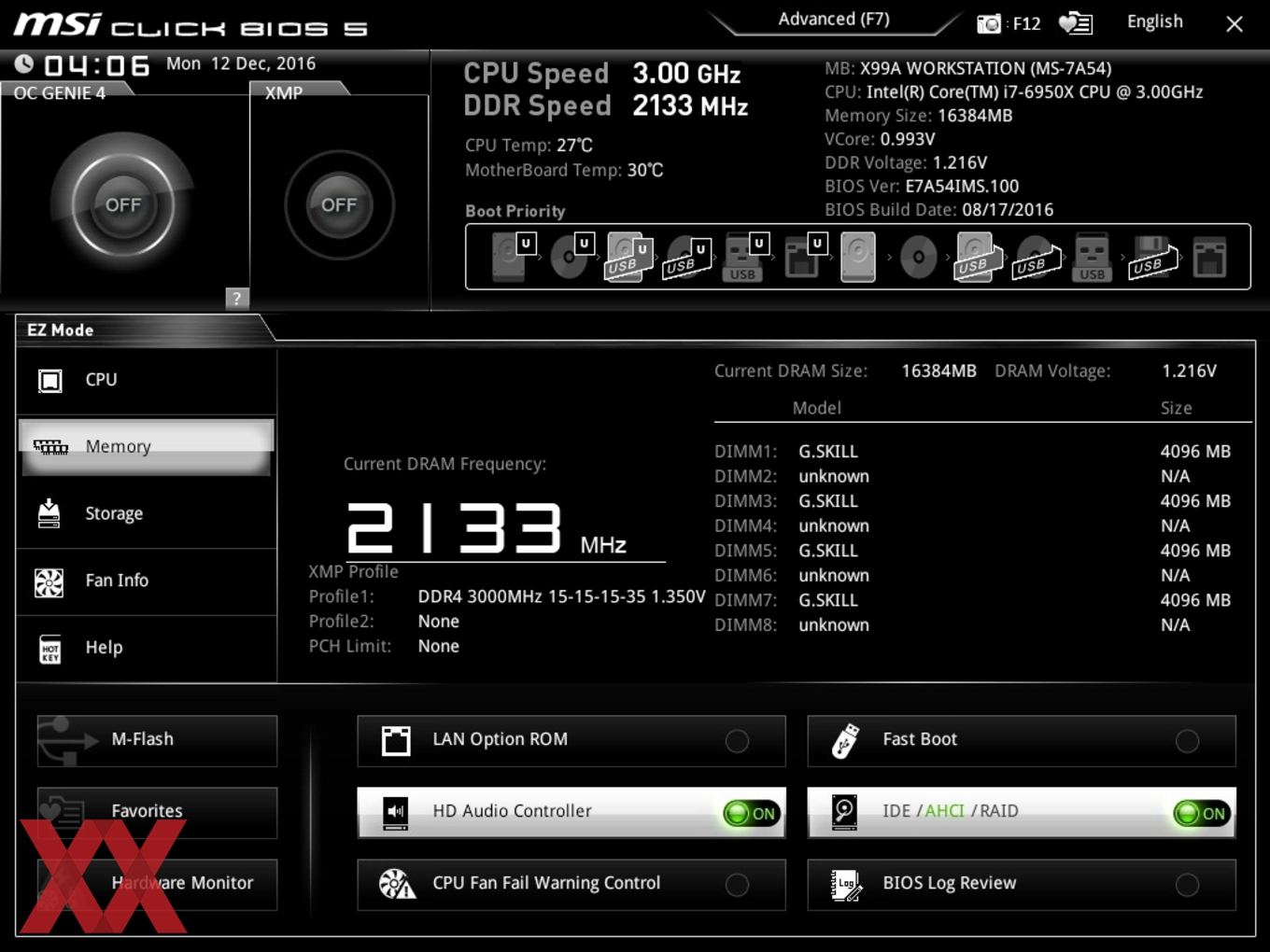Open the CPU section in EZ Mode
This screenshot has height=952, width=1270.
147,381
